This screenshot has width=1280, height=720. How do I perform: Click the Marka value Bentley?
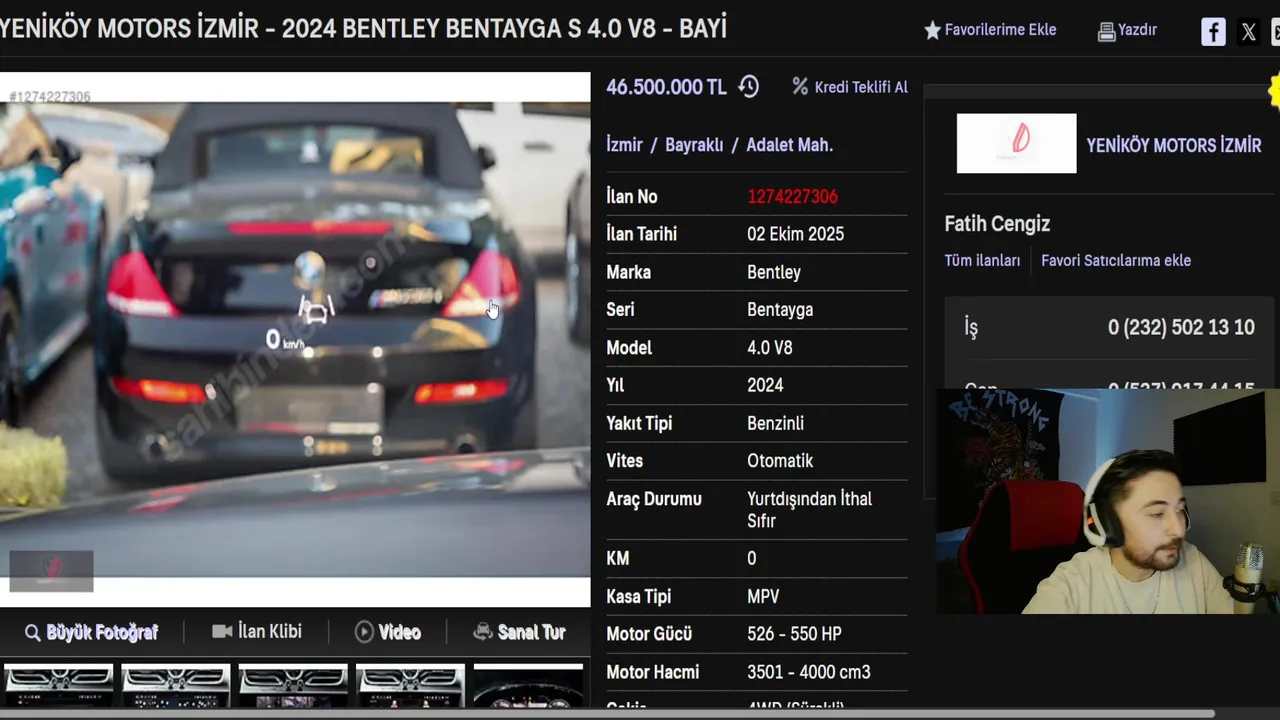[774, 272]
